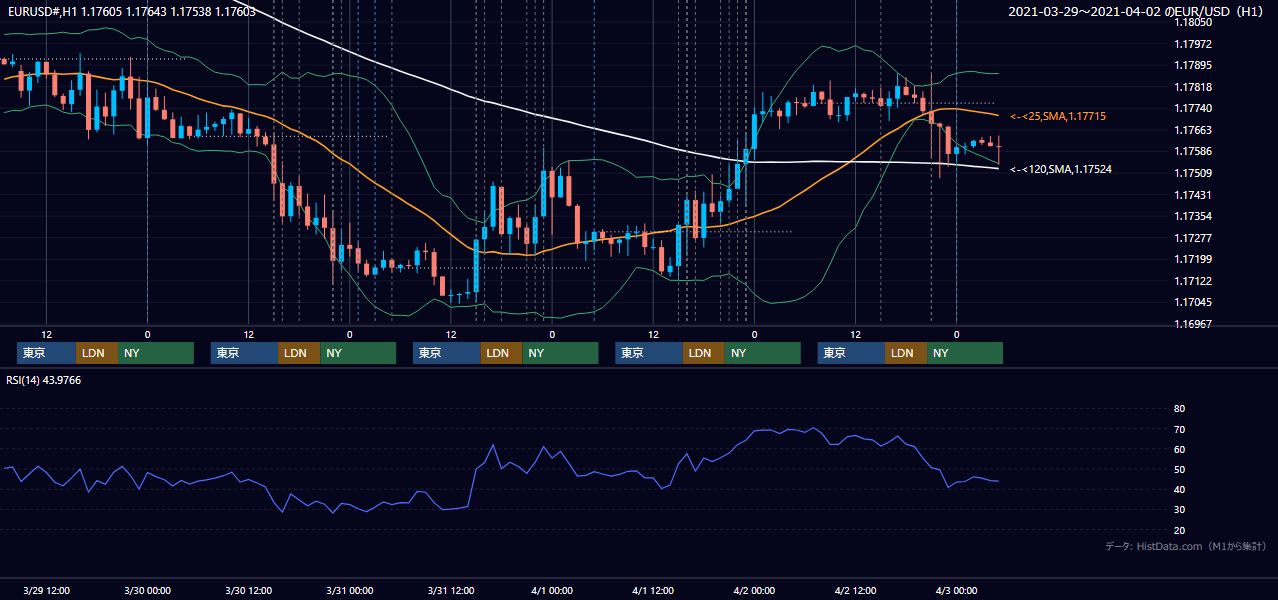Click the 1.17663 price axis label
Image resolution: width=1278 pixels, height=600 pixels.
[1192, 130]
